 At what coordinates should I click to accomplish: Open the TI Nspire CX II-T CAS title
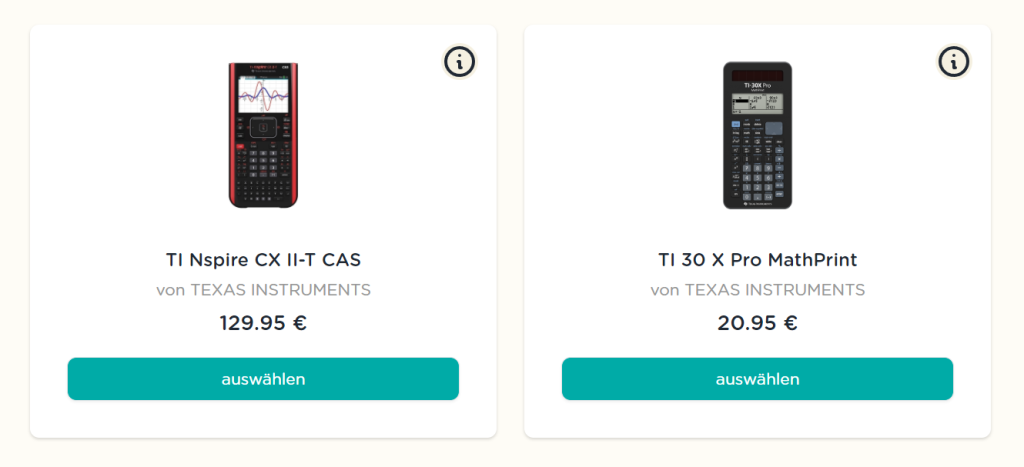click(263, 260)
